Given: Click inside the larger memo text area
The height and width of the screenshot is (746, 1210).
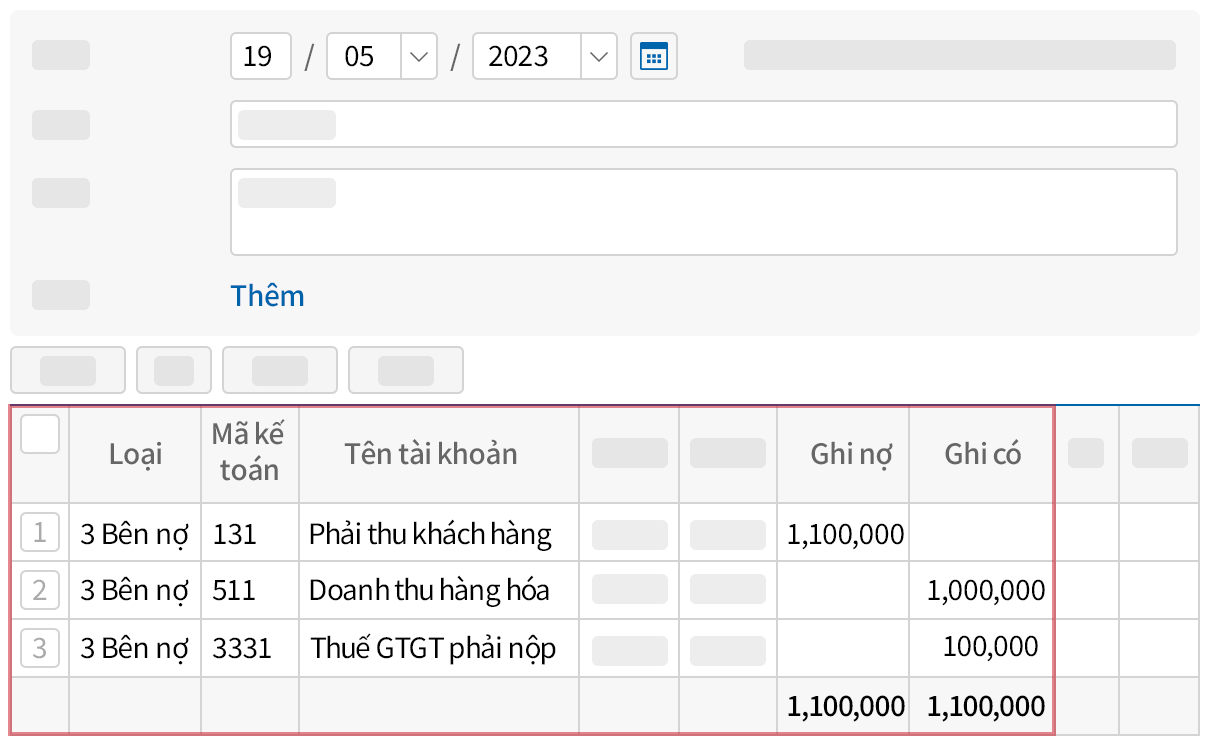Looking at the screenshot, I should (704, 211).
